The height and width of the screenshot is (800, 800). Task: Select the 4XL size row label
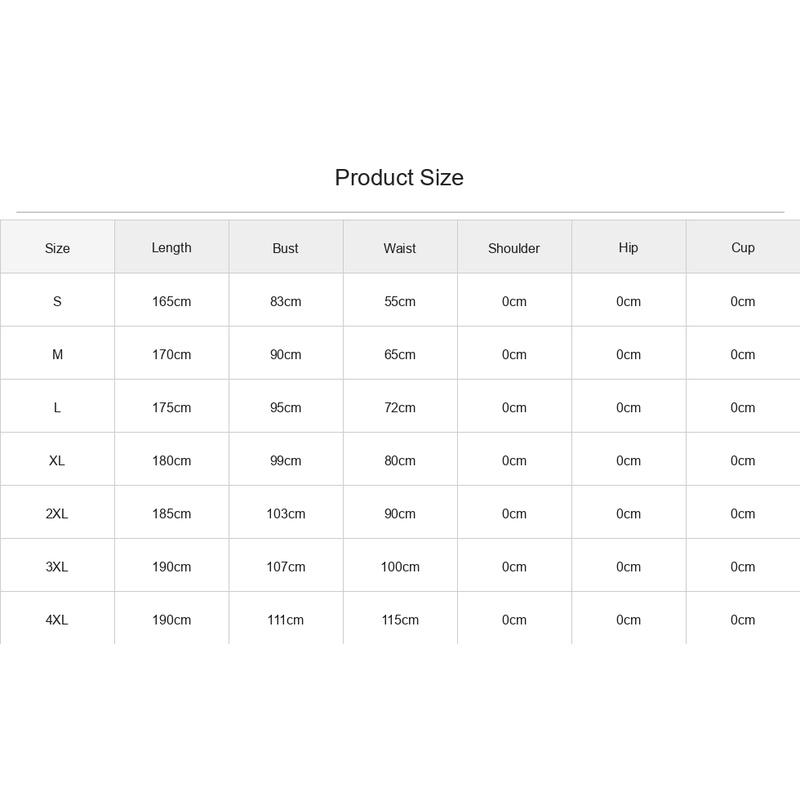pyautogui.click(x=57, y=619)
